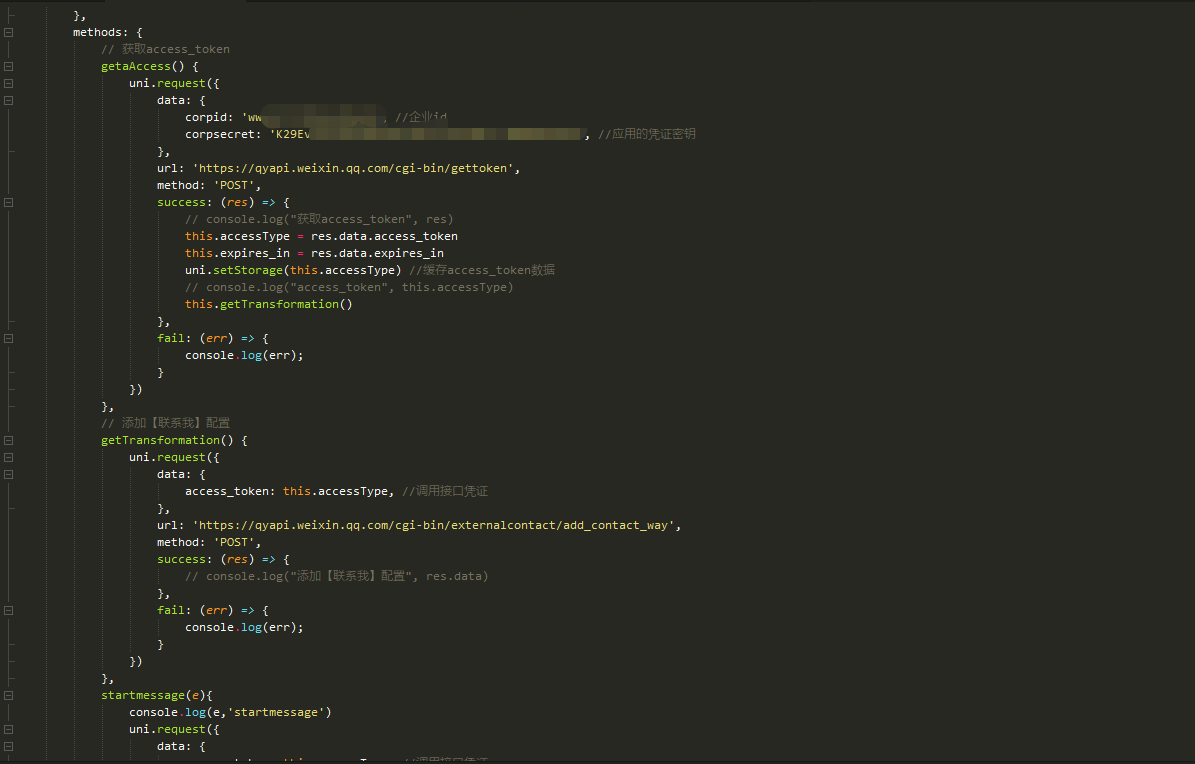The width and height of the screenshot is (1195, 764).
Task: Click 'this.accessType = res.data.access_token' line
Action: pyautogui.click(x=321, y=236)
